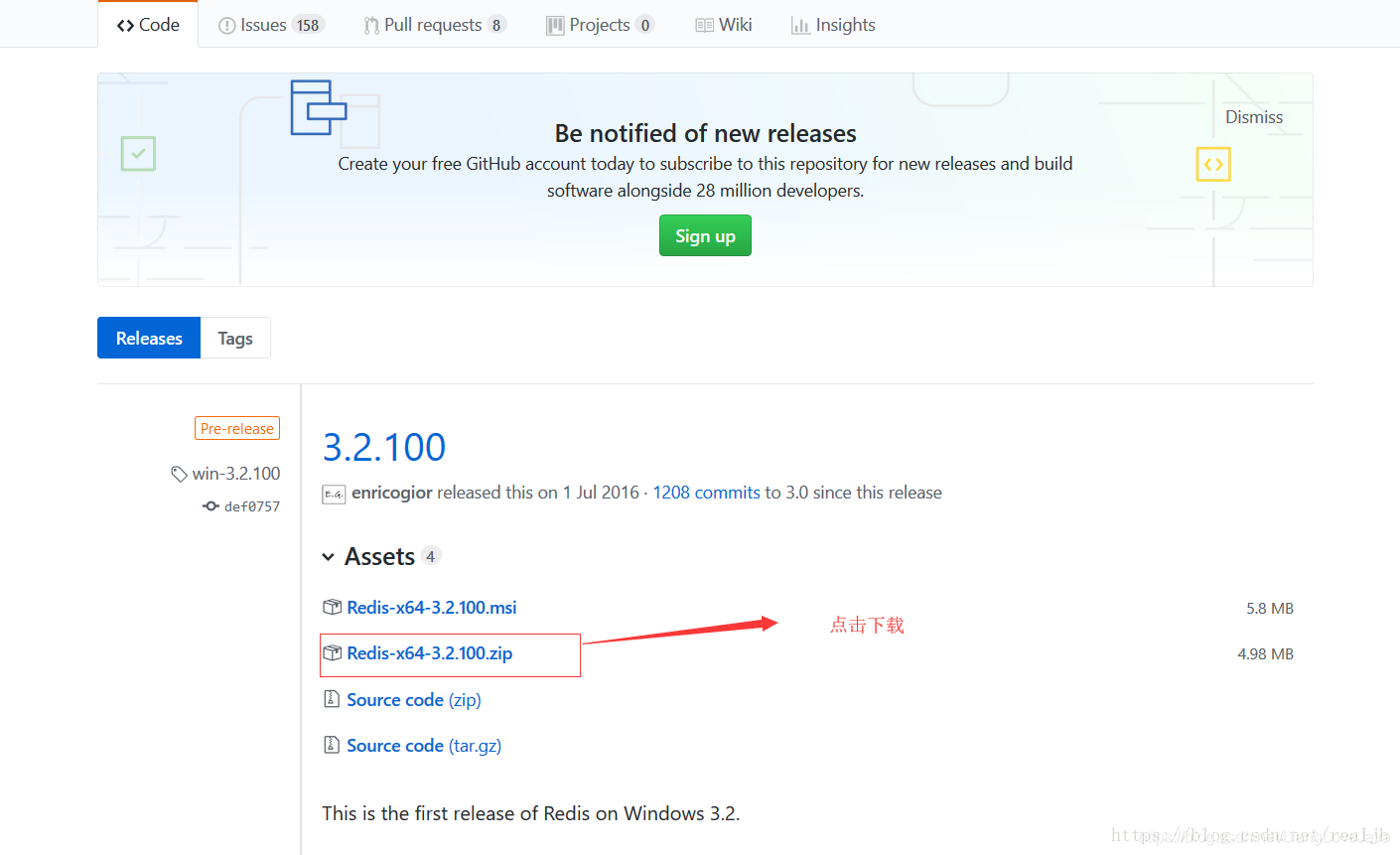Click the 5.8 MB file size text

click(1270, 608)
